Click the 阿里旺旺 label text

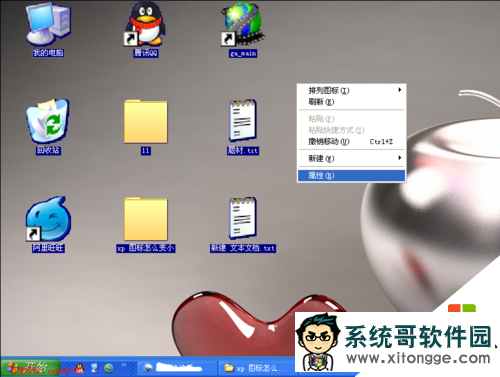48,248
